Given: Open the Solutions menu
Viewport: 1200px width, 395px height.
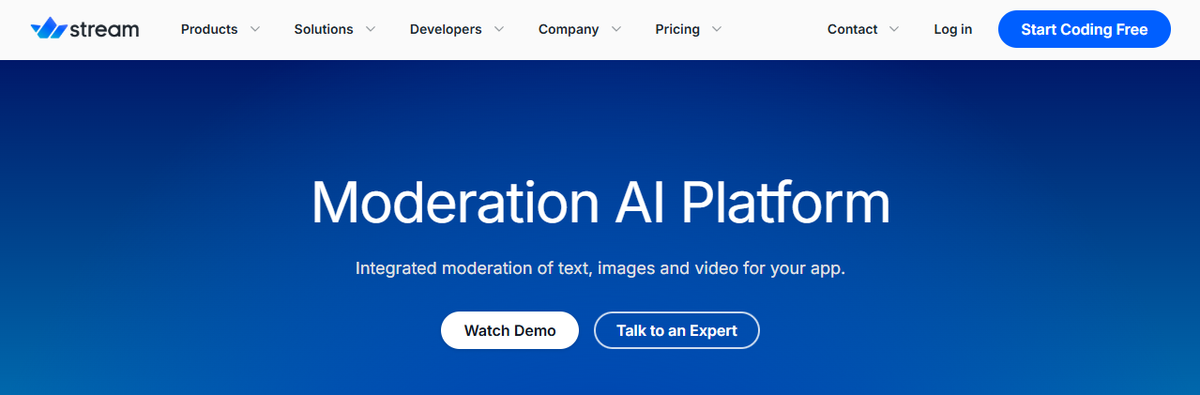Looking at the screenshot, I should pos(323,29).
